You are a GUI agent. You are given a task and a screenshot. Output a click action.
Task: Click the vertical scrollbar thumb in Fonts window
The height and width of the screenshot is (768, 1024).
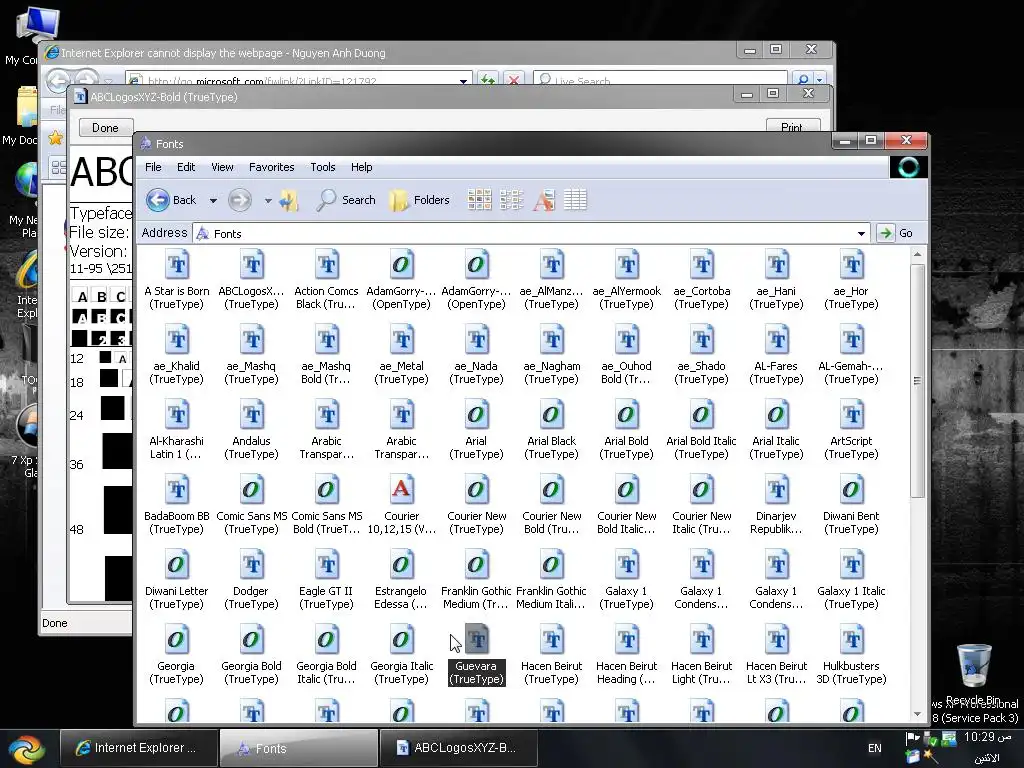coord(917,381)
